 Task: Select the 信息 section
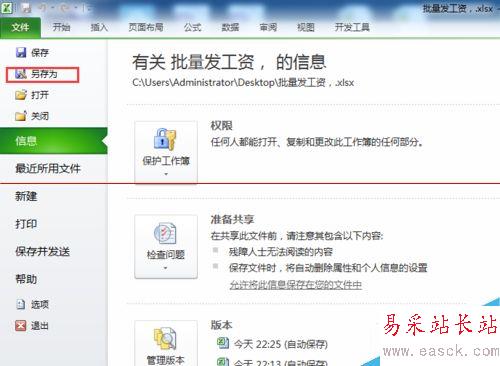pos(53,141)
